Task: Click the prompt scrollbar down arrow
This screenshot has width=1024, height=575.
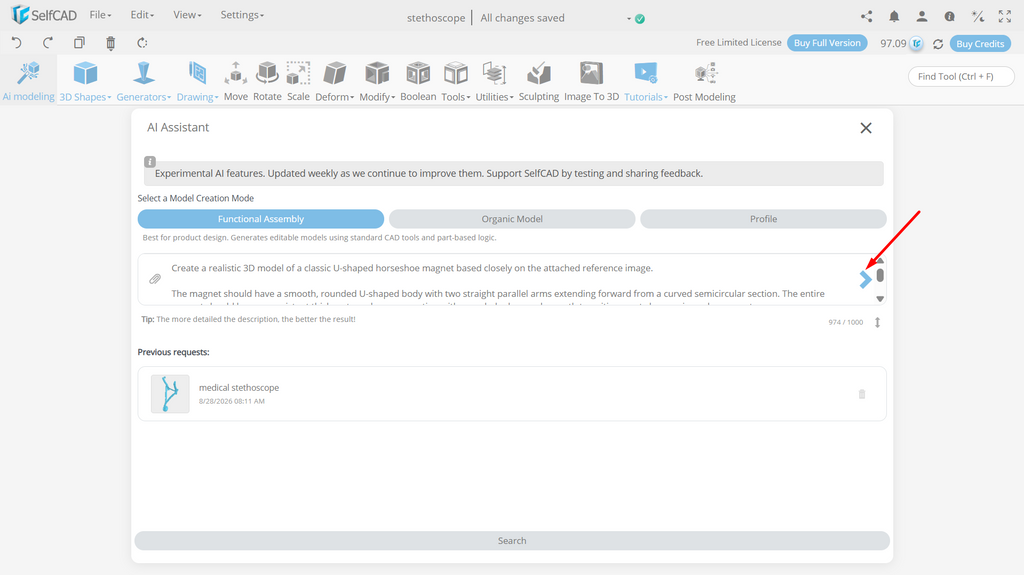Action: (x=880, y=299)
